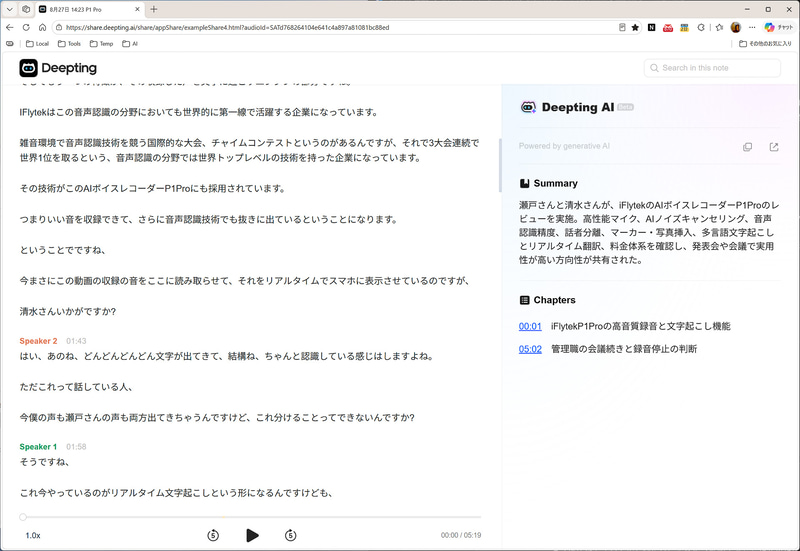Click the 00:00 / 05:19 time display
The height and width of the screenshot is (551, 800).
pyautogui.click(x=461, y=535)
